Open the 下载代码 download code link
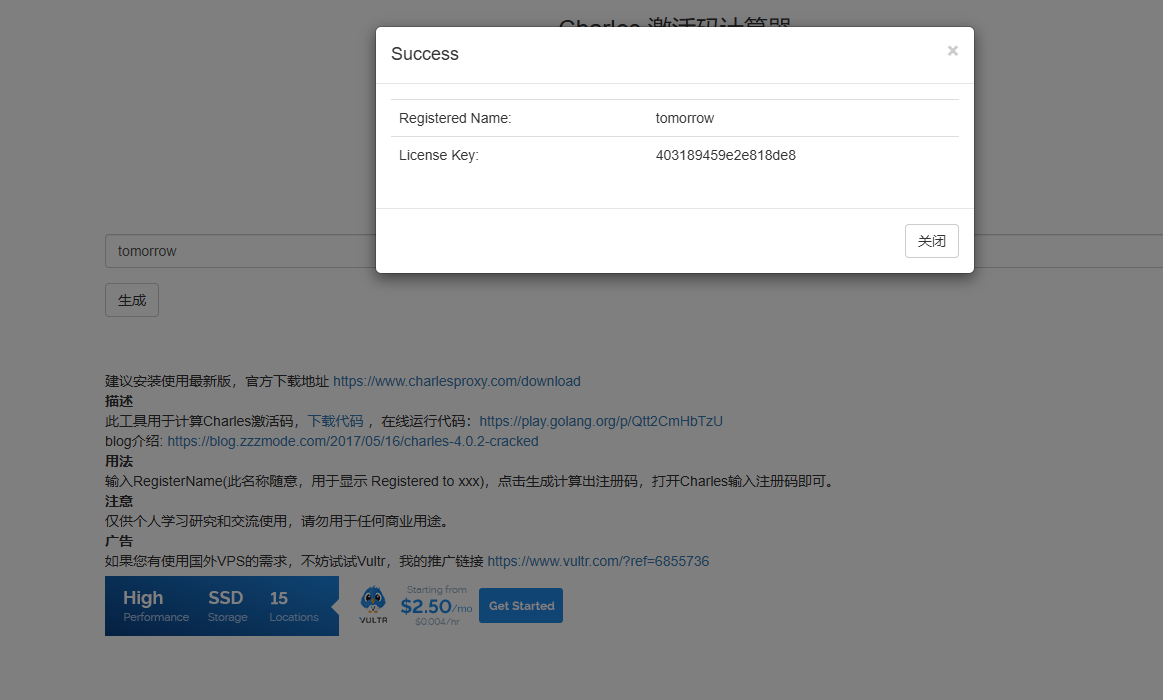This screenshot has width=1163, height=700. point(335,421)
